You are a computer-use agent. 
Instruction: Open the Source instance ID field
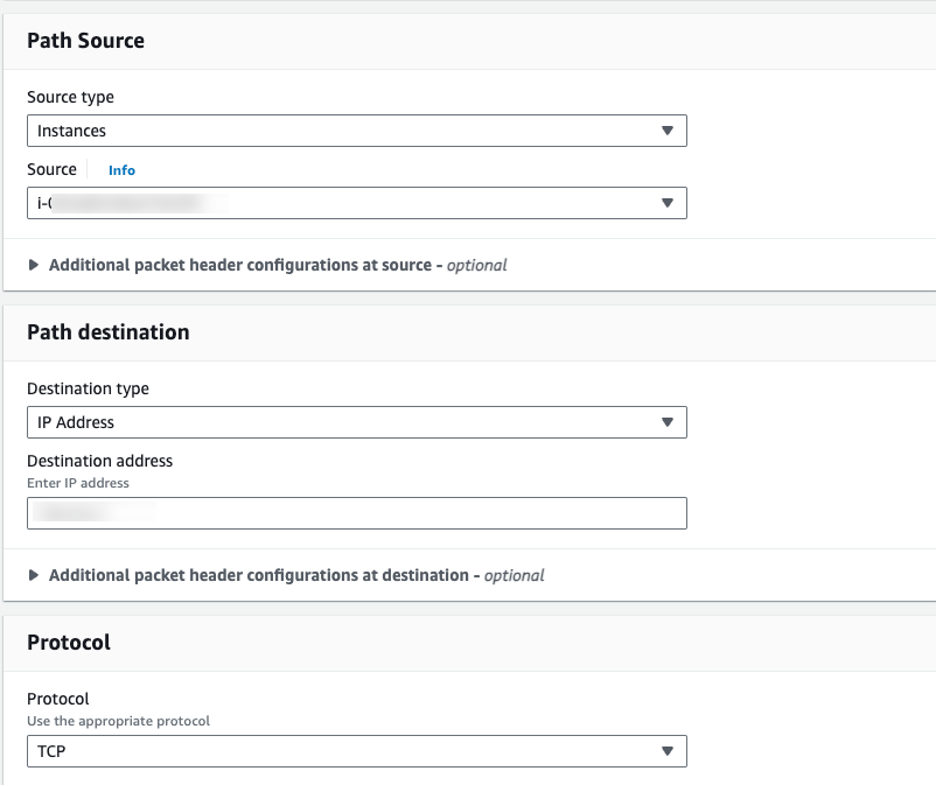click(340, 203)
